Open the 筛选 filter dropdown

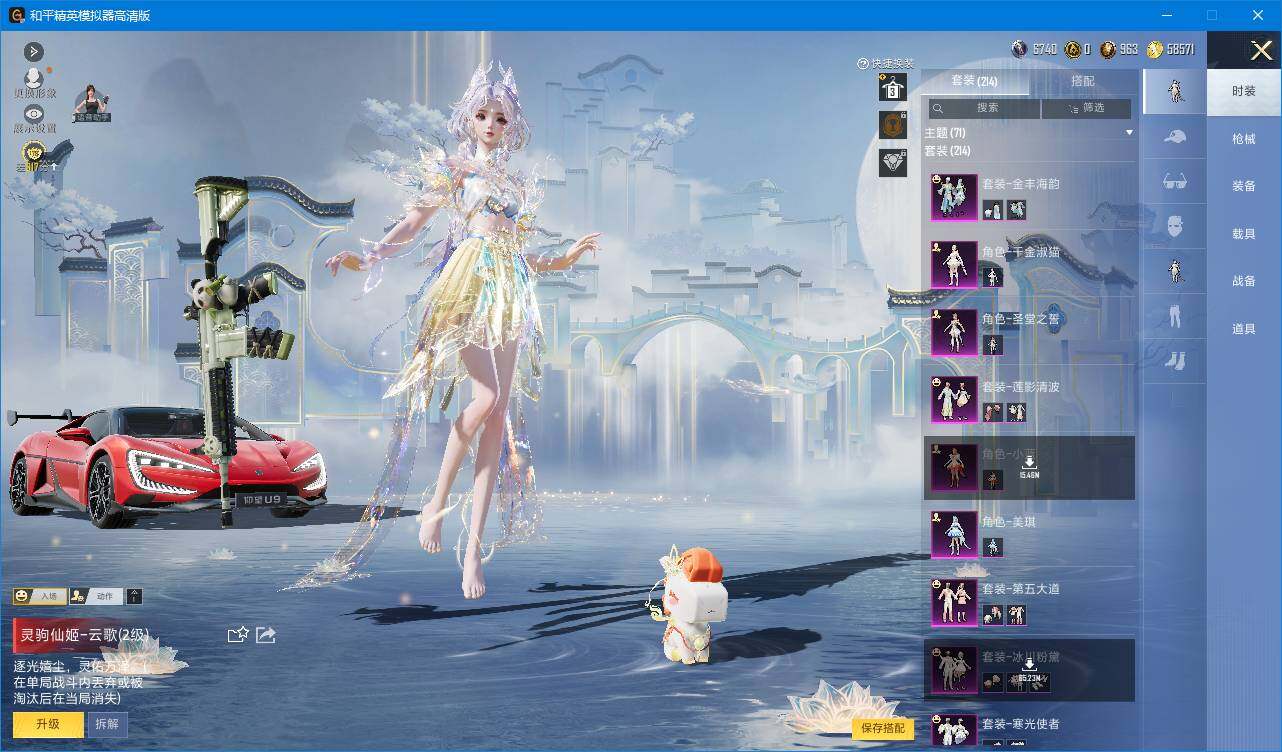[1086, 108]
